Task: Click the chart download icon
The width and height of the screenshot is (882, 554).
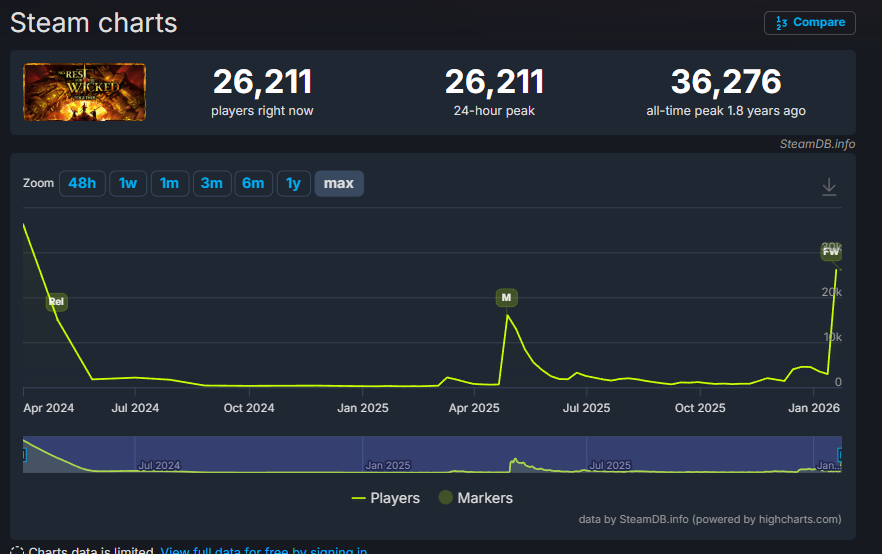Action: [x=829, y=187]
